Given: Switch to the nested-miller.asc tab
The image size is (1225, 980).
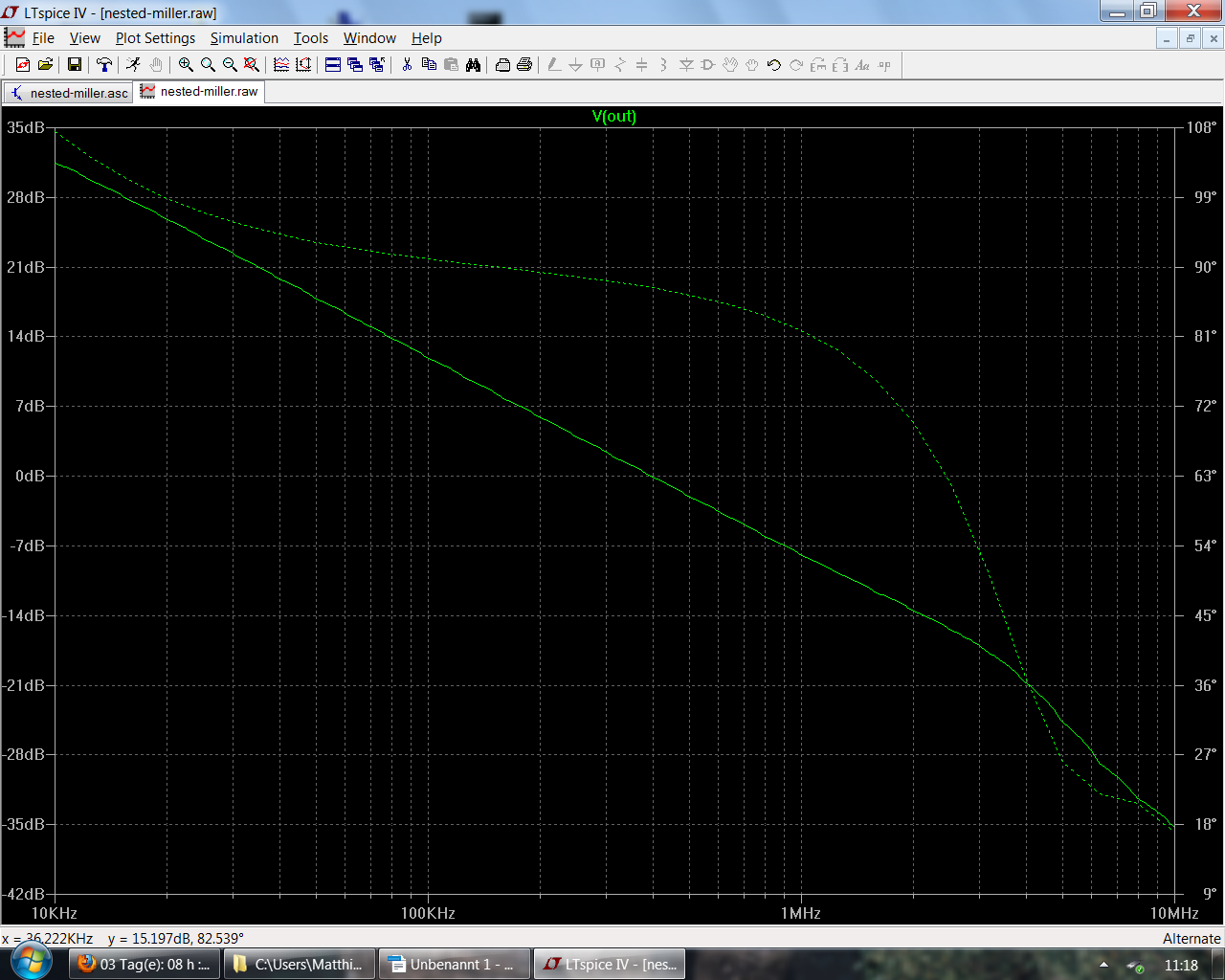Looking at the screenshot, I should tap(69, 93).
